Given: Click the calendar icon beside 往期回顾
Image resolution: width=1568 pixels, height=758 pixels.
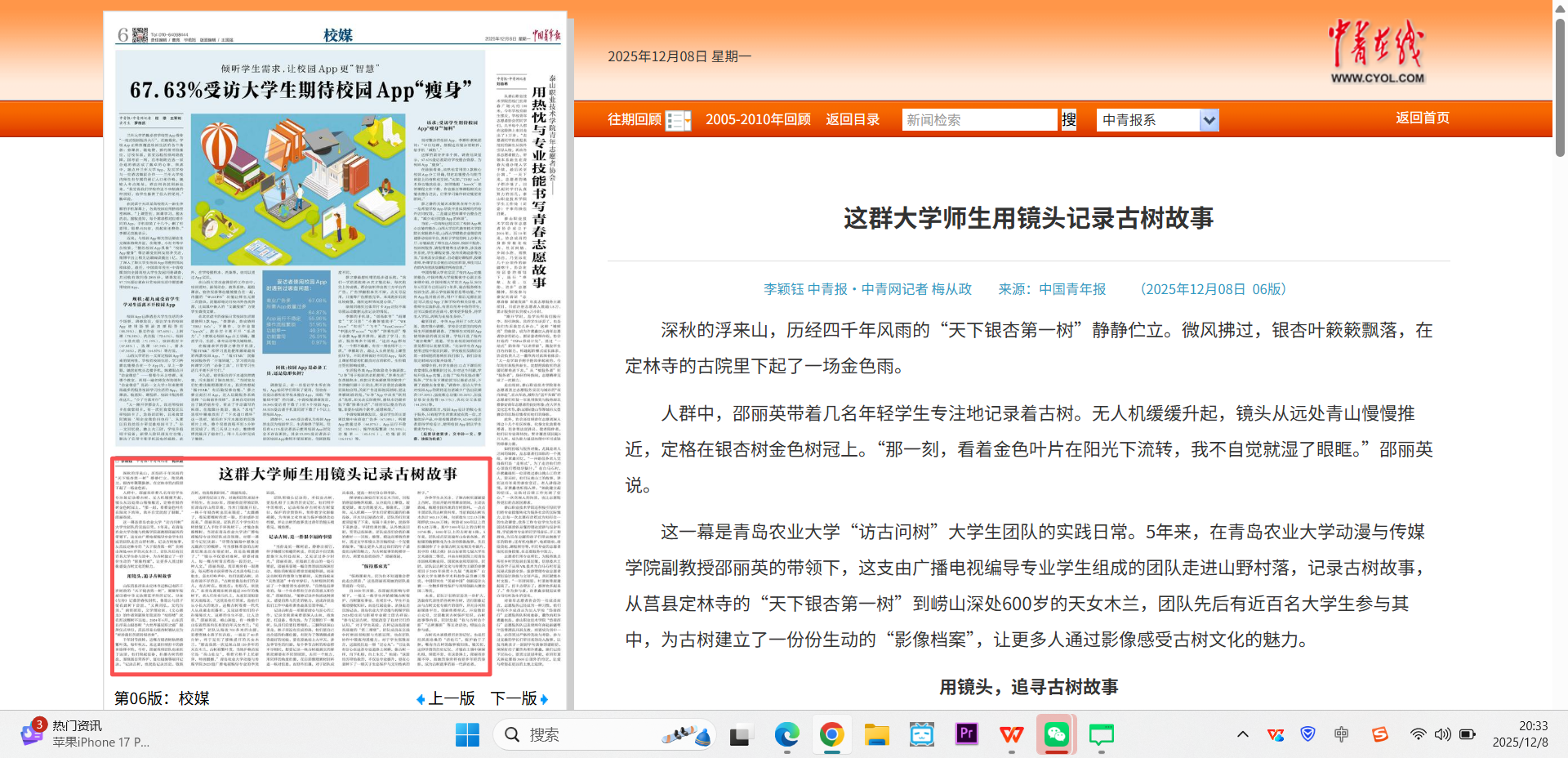Looking at the screenshot, I should tap(678, 121).
